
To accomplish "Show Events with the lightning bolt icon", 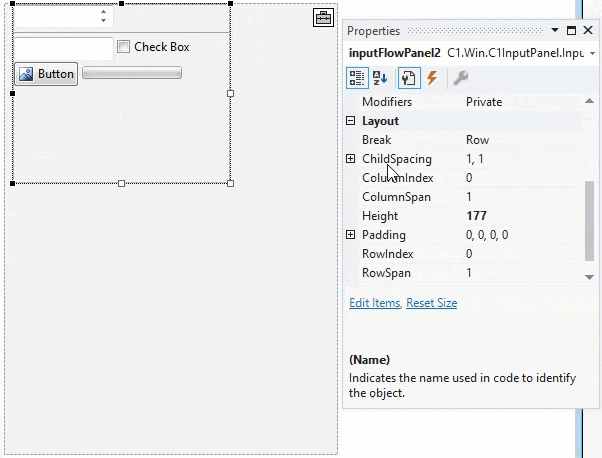I will pyautogui.click(x=432, y=78).
